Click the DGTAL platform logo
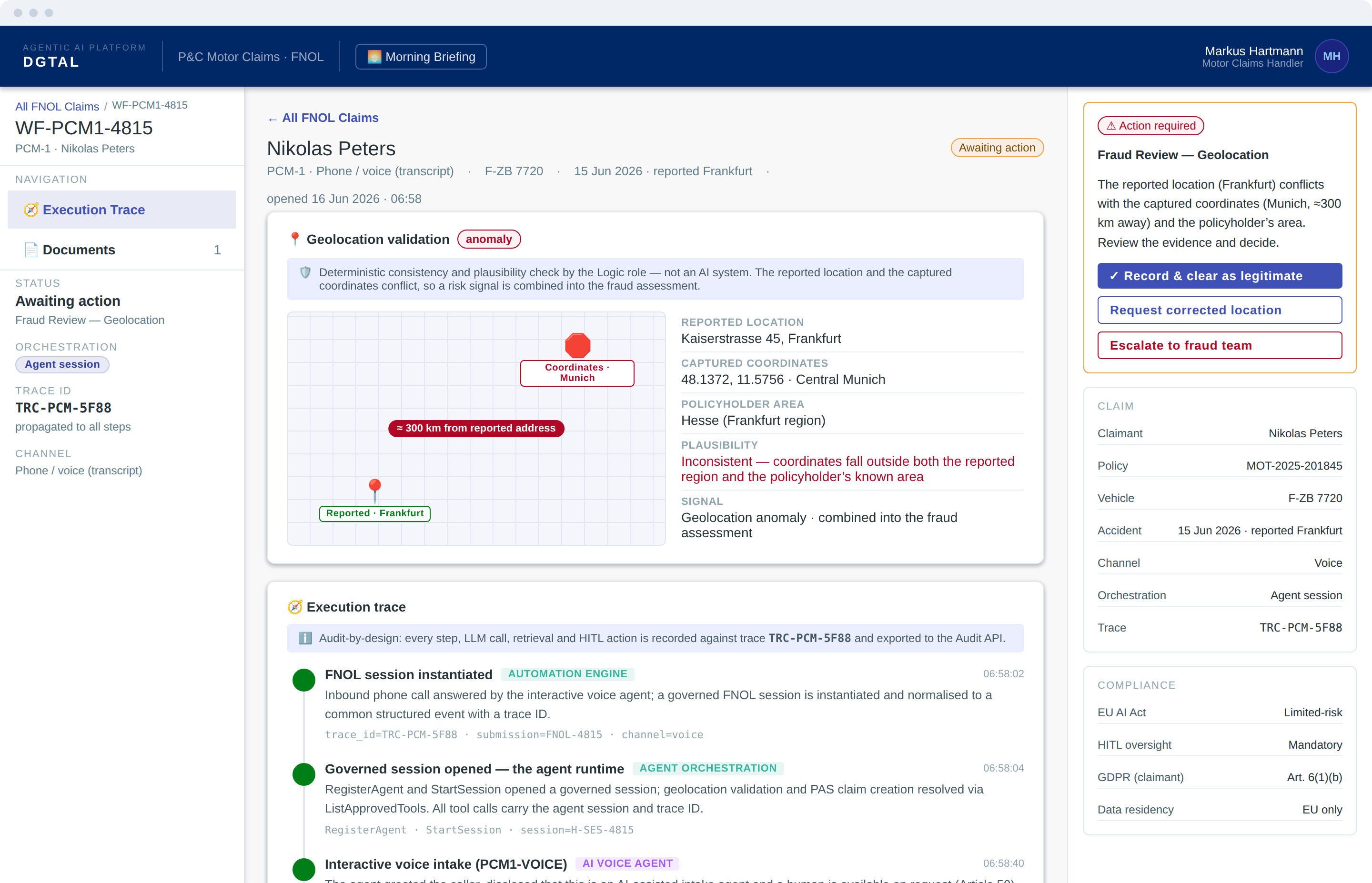Image resolution: width=1372 pixels, height=883 pixels. 51,62
